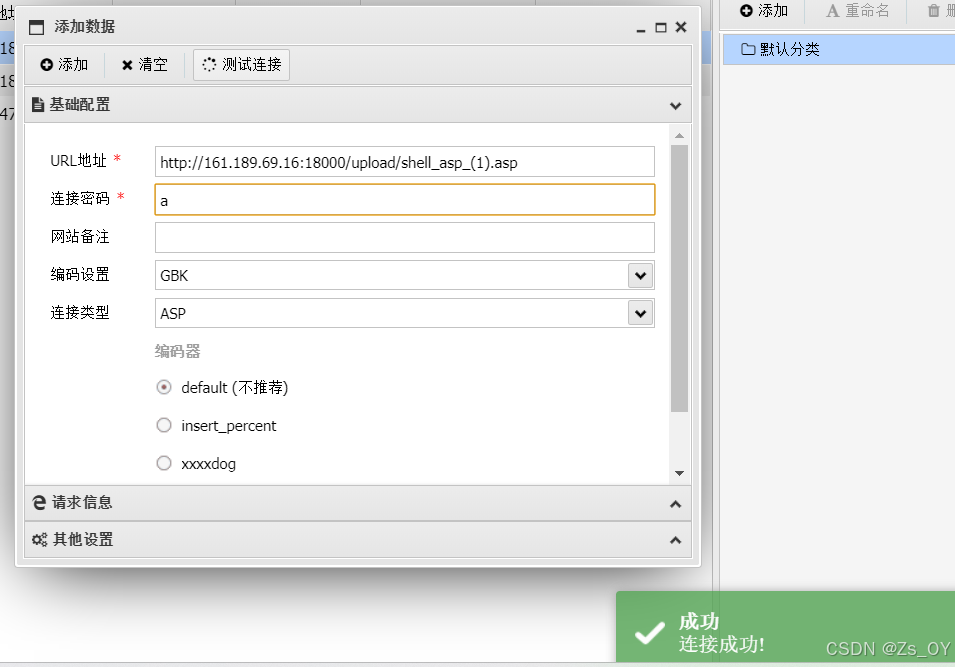Viewport: 955px width, 667px height.
Task: Close the 添加数据 dialog
Action: click(x=681, y=27)
